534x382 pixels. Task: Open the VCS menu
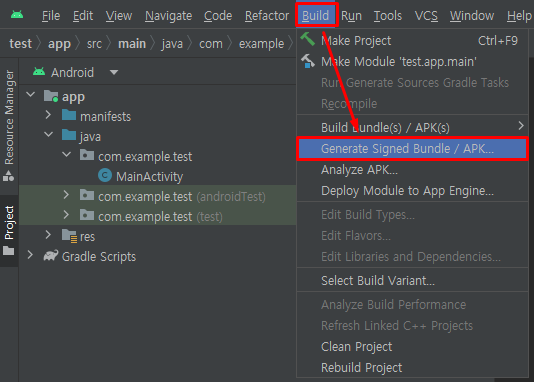click(x=426, y=16)
